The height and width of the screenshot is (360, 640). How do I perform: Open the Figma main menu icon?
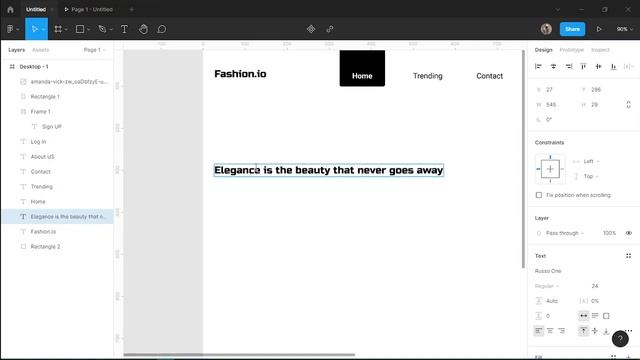pyautogui.click(x=10, y=29)
